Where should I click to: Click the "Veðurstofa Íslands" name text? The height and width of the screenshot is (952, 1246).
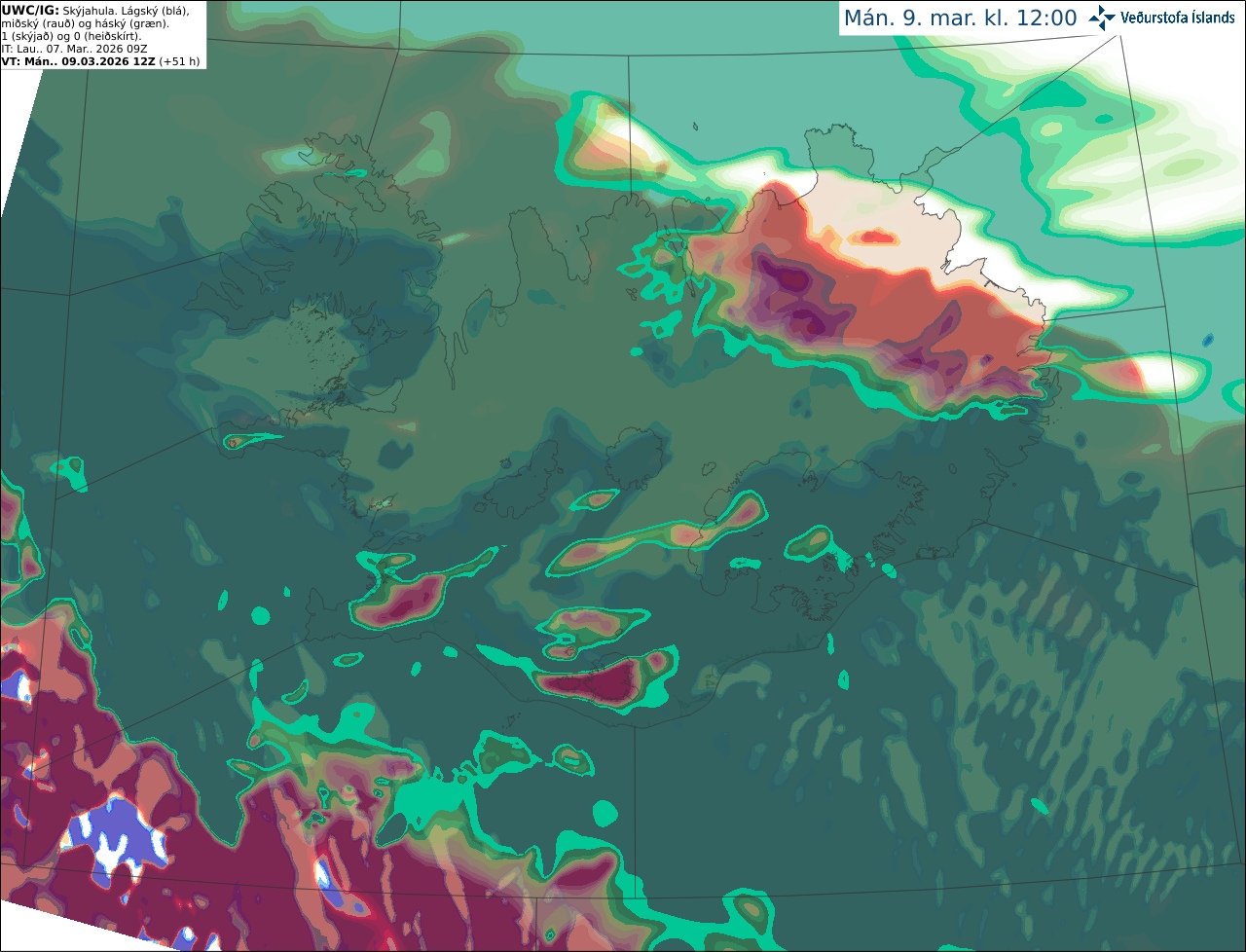tap(1177, 18)
